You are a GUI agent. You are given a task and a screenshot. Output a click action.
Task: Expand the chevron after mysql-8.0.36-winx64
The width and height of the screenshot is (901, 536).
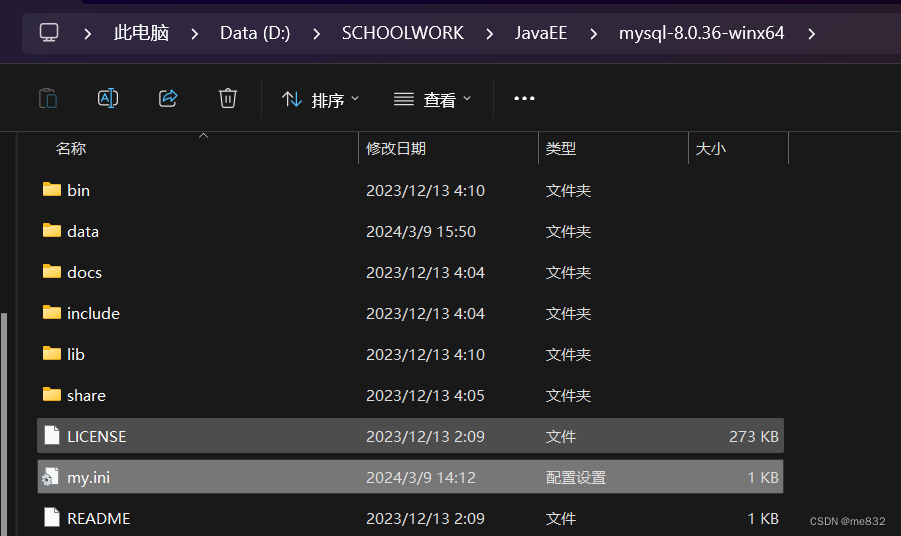click(x=811, y=34)
